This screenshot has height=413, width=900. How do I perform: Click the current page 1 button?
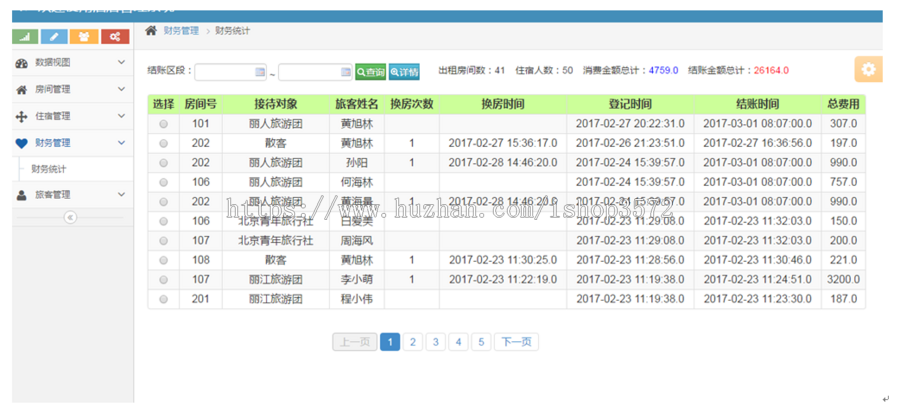(x=390, y=342)
